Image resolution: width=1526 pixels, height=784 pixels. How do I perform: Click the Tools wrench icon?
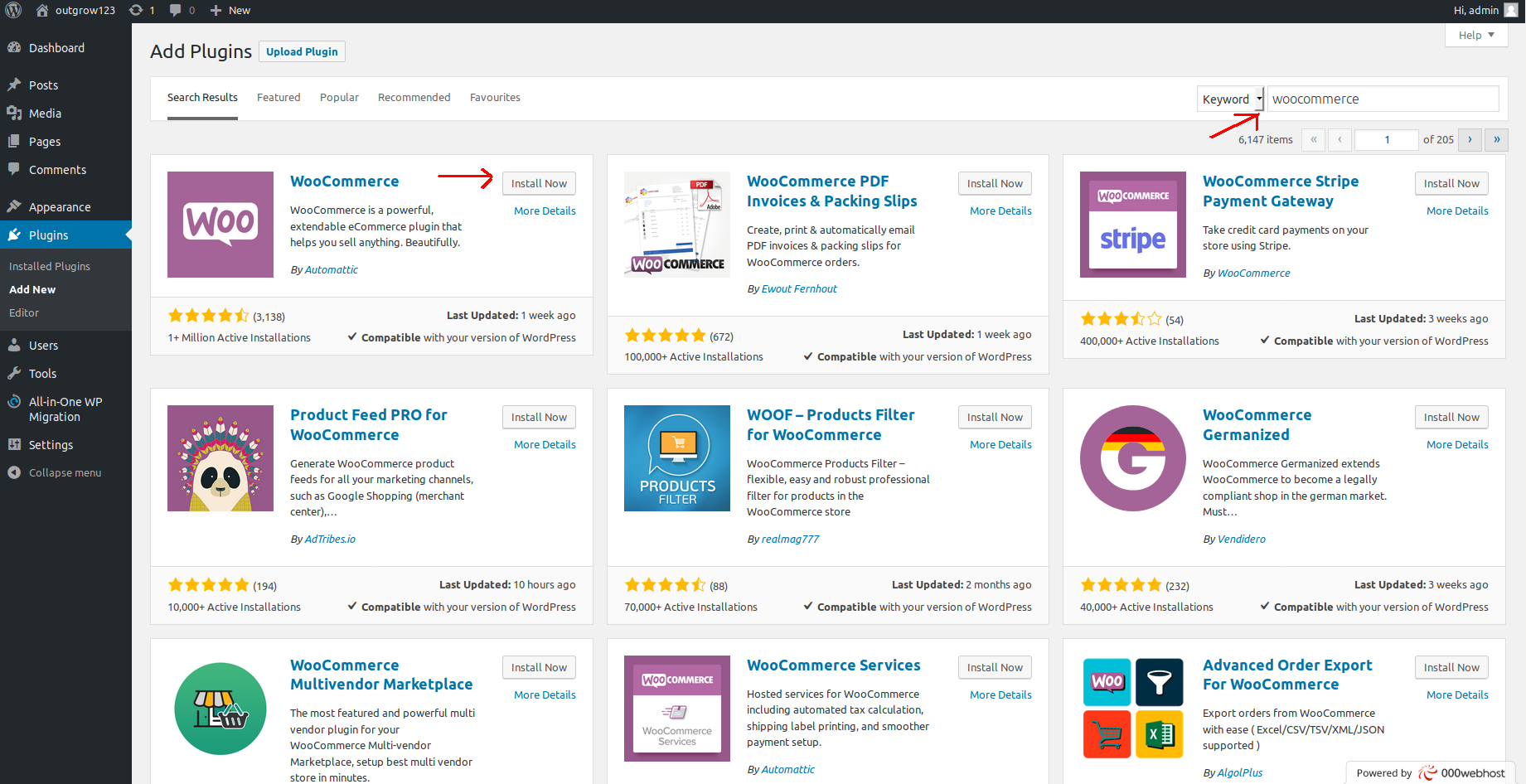click(14, 373)
